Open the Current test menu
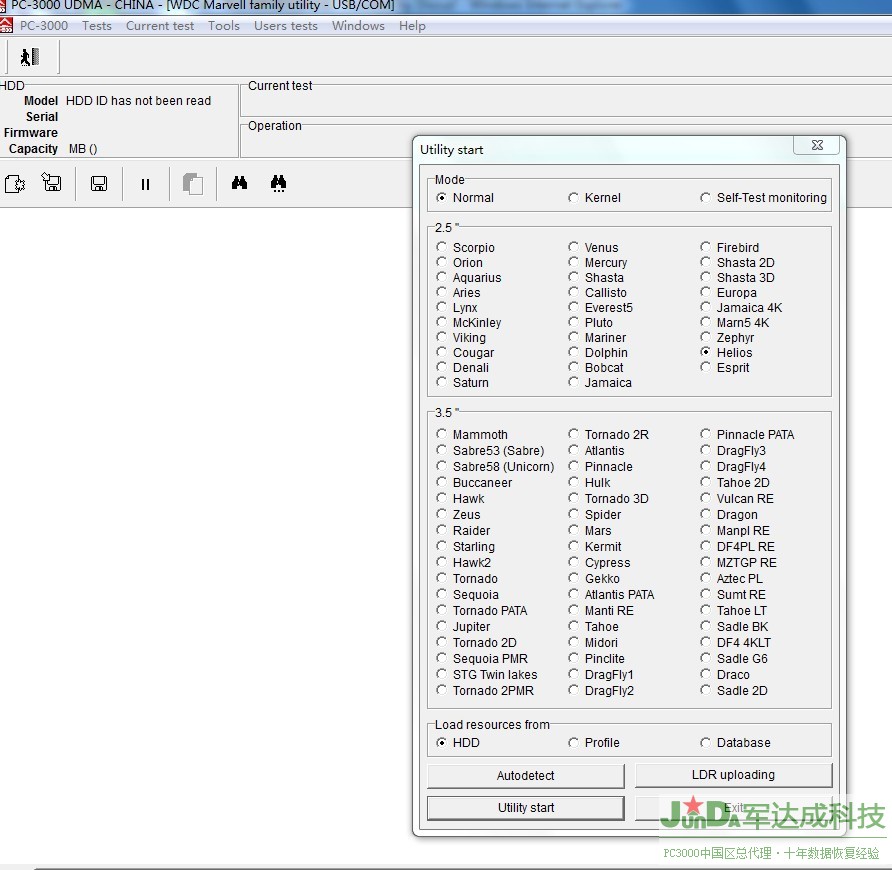 tap(160, 26)
